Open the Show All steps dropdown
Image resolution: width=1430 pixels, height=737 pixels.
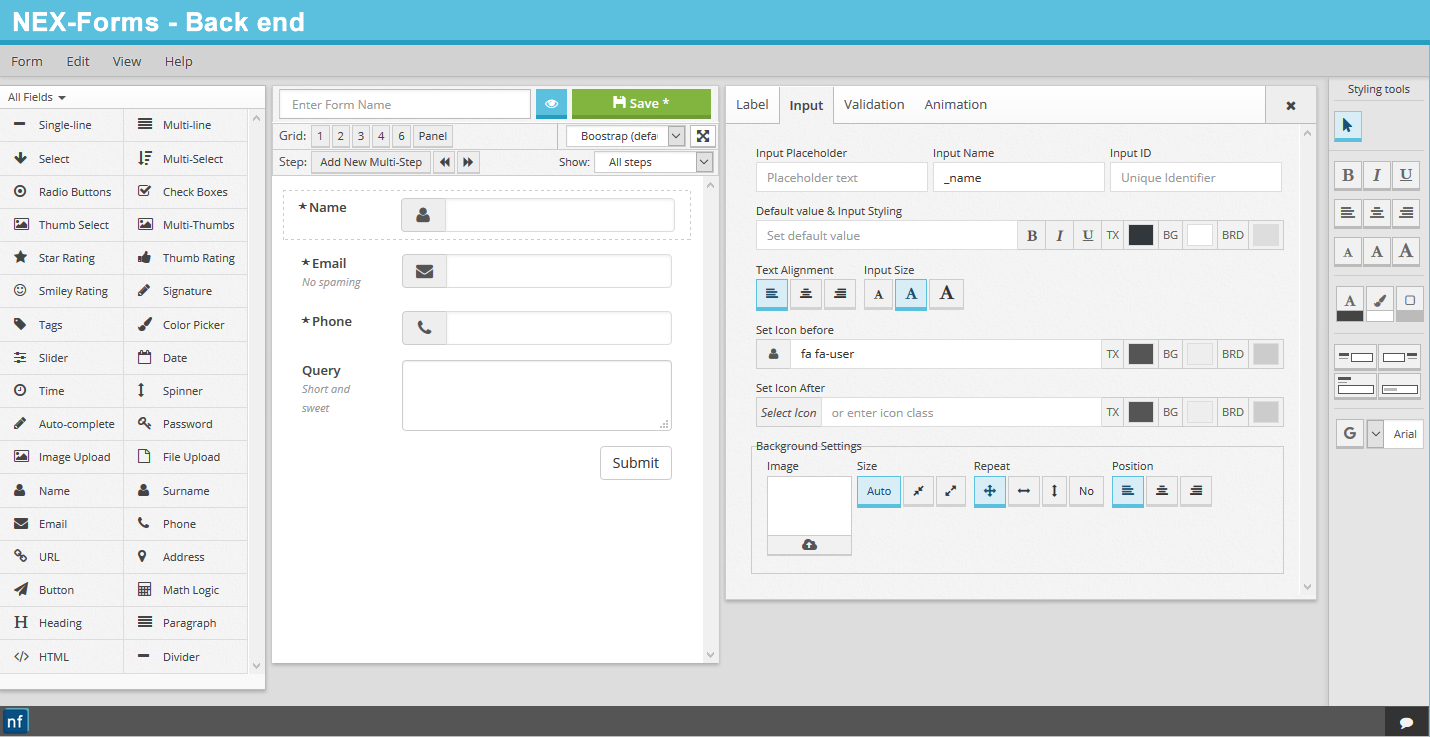(654, 162)
